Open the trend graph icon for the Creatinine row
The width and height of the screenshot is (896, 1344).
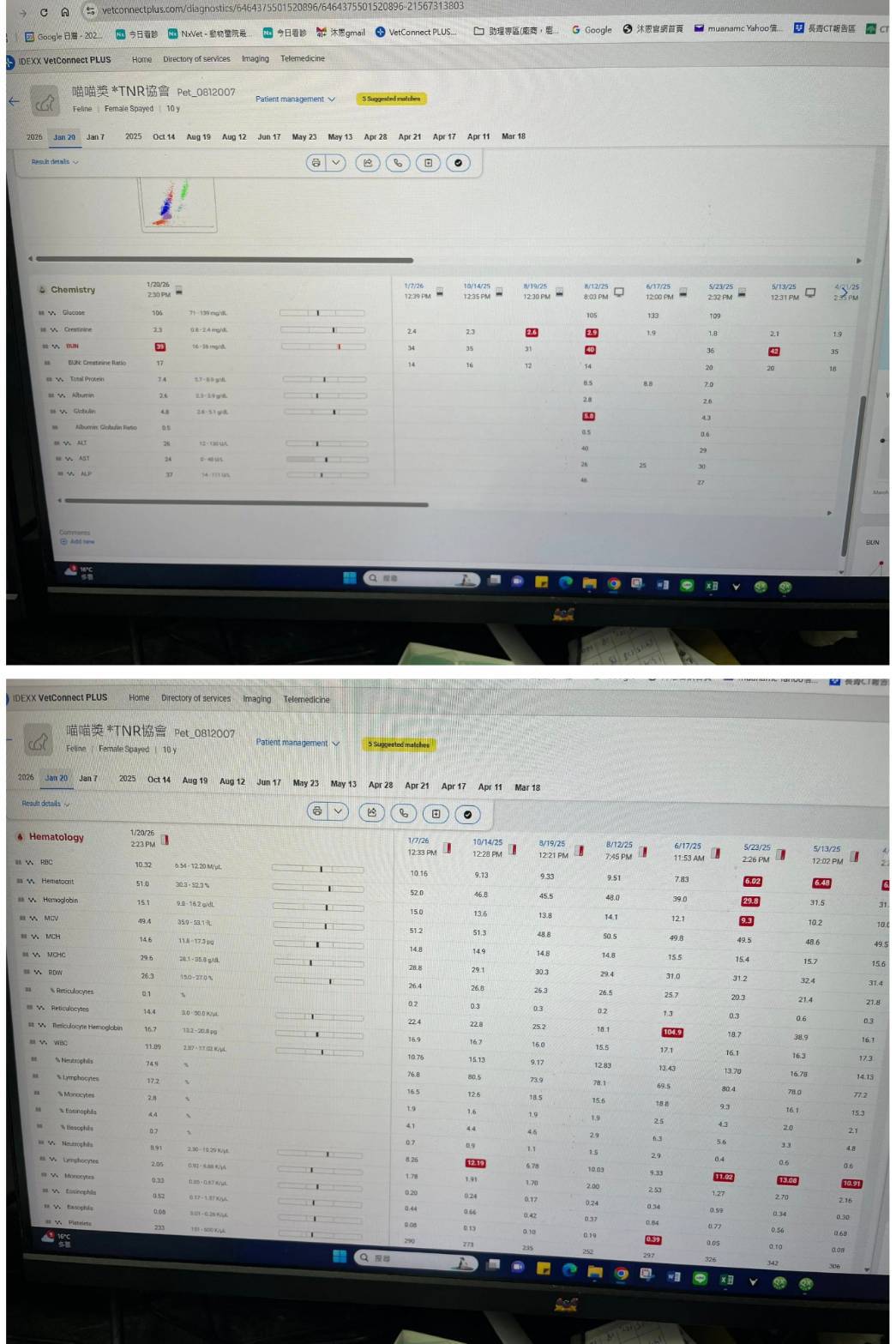click(x=52, y=329)
